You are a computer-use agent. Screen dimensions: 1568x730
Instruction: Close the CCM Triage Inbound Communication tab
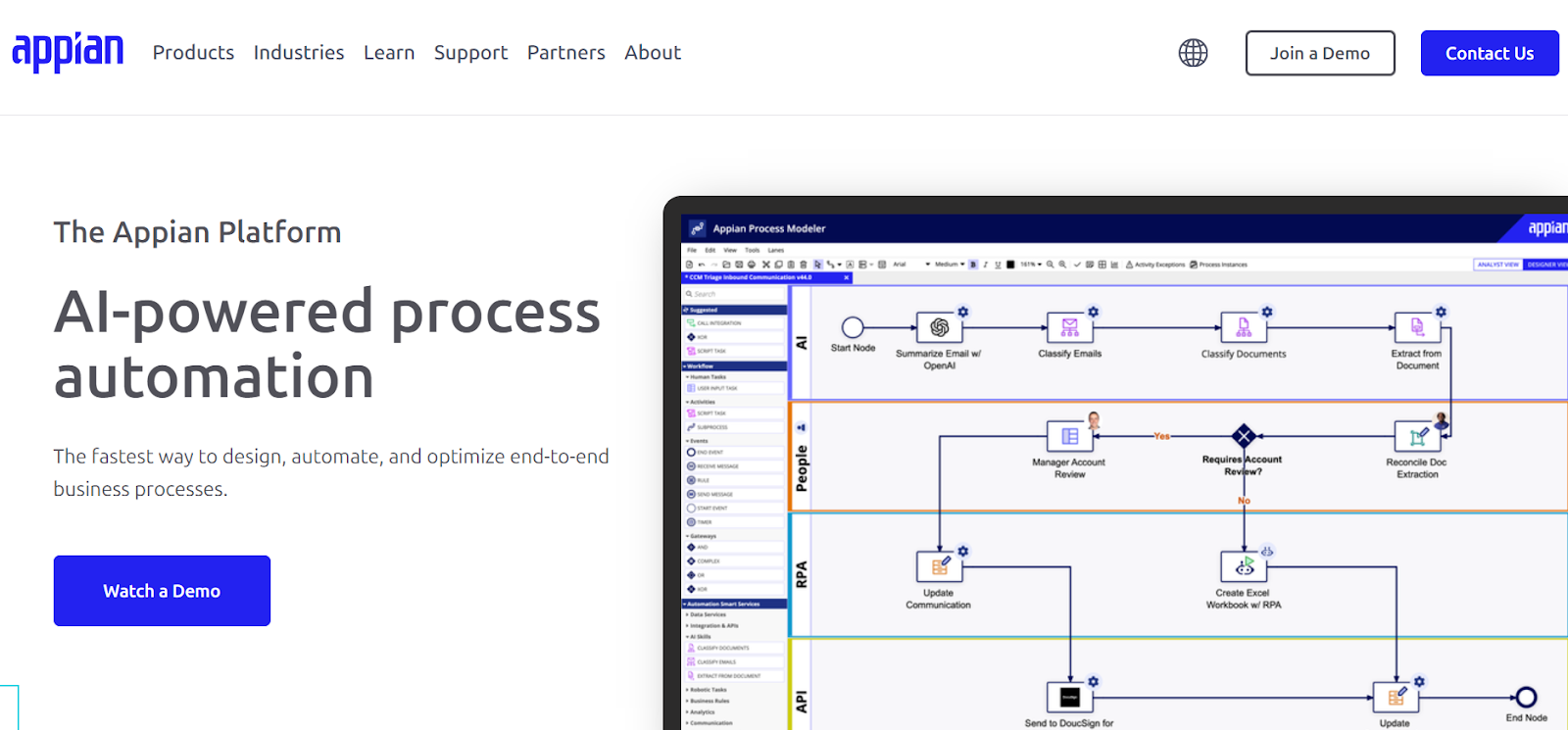click(x=847, y=277)
